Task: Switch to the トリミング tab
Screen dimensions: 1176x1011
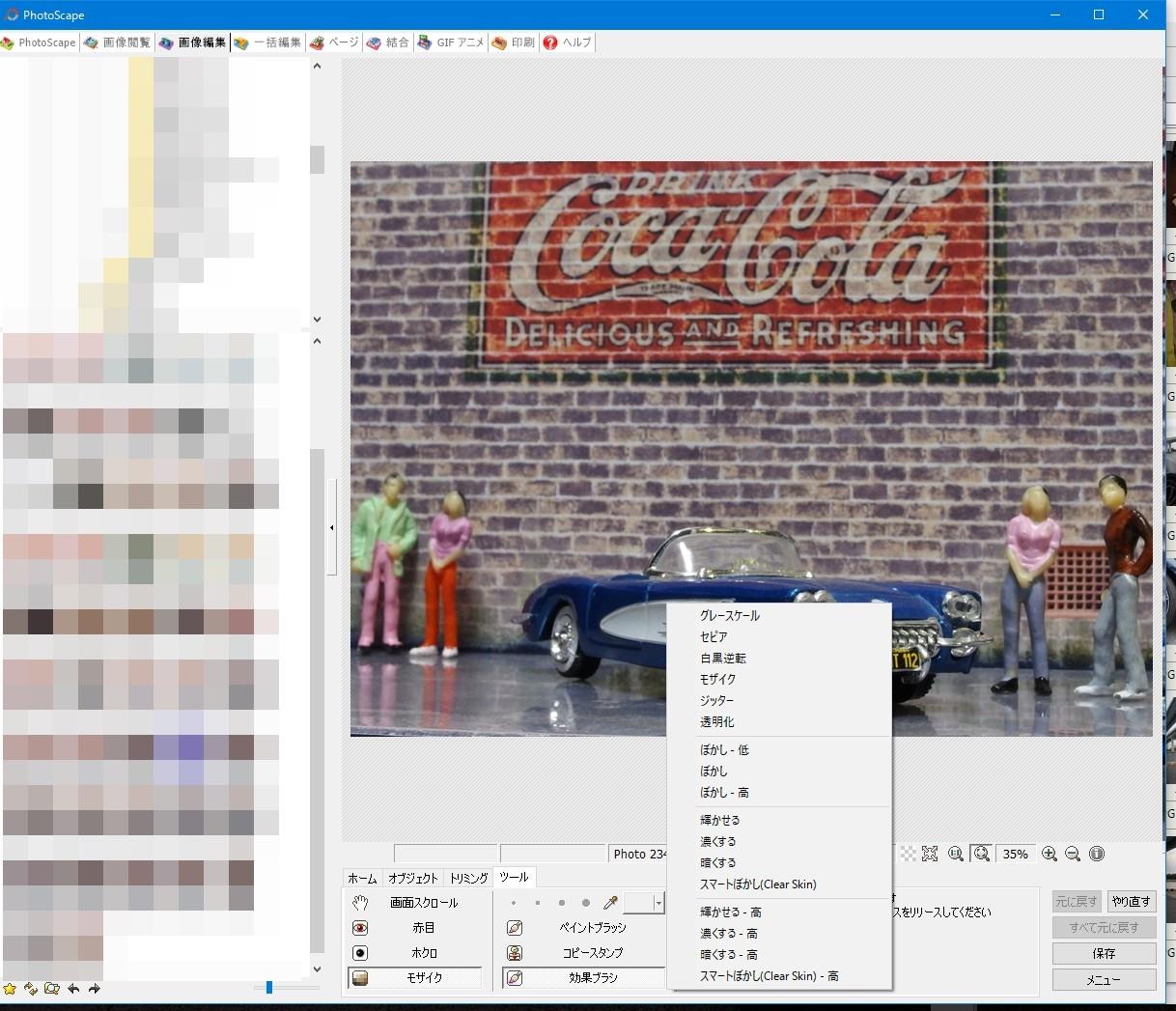Action: (x=468, y=879)
